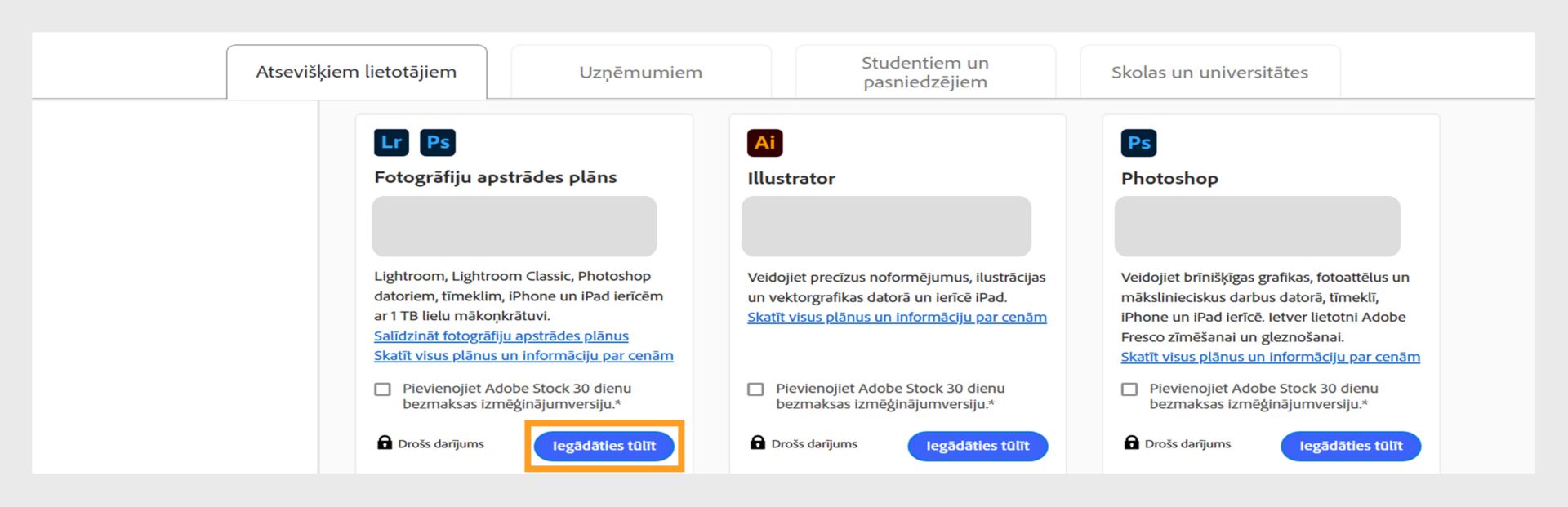The height and width of the screenshot is (507, 1568).
Task: Click the Illustrator Ai icon
Action: (764, 143)
